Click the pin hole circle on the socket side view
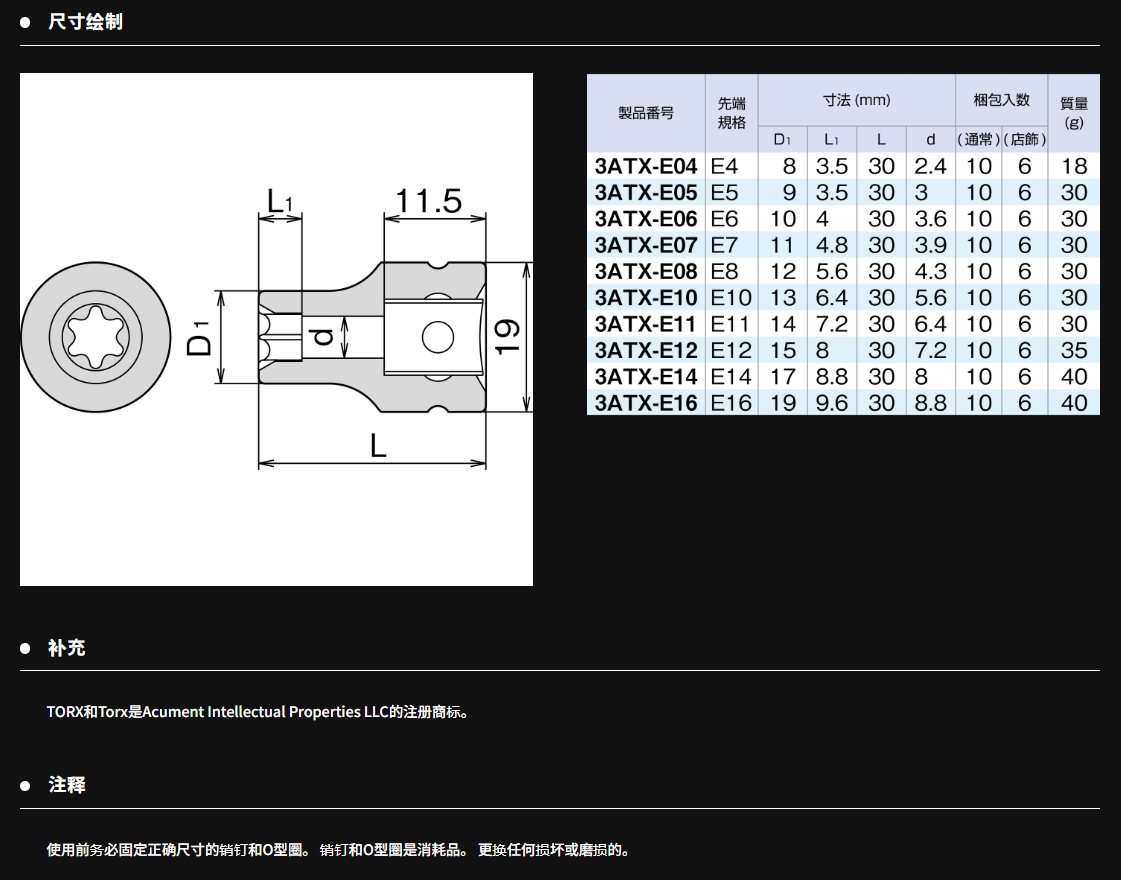 coord(437,337)
